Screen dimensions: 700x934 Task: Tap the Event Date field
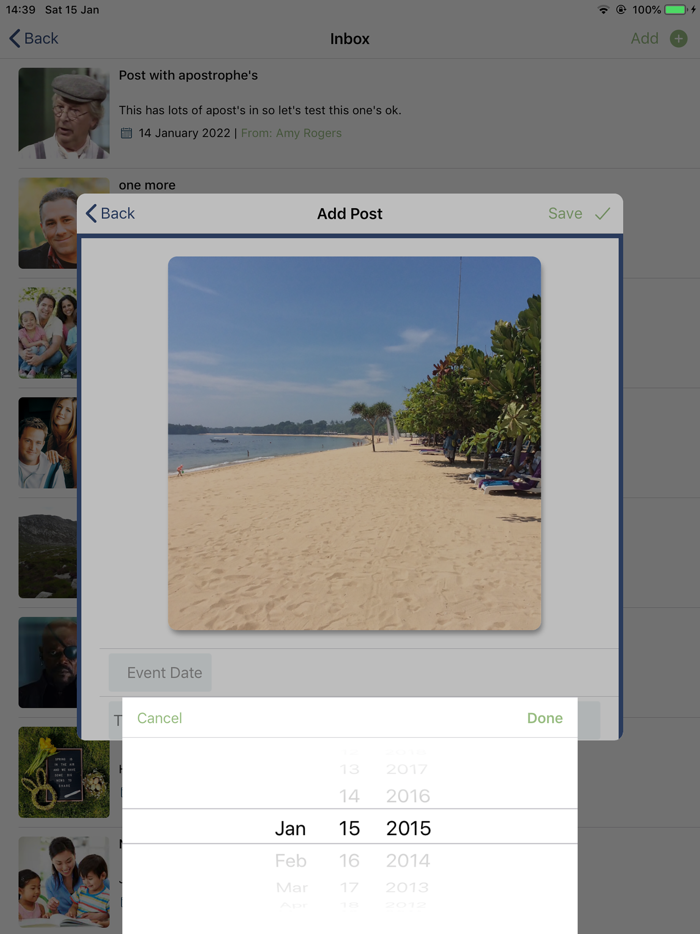160,673
